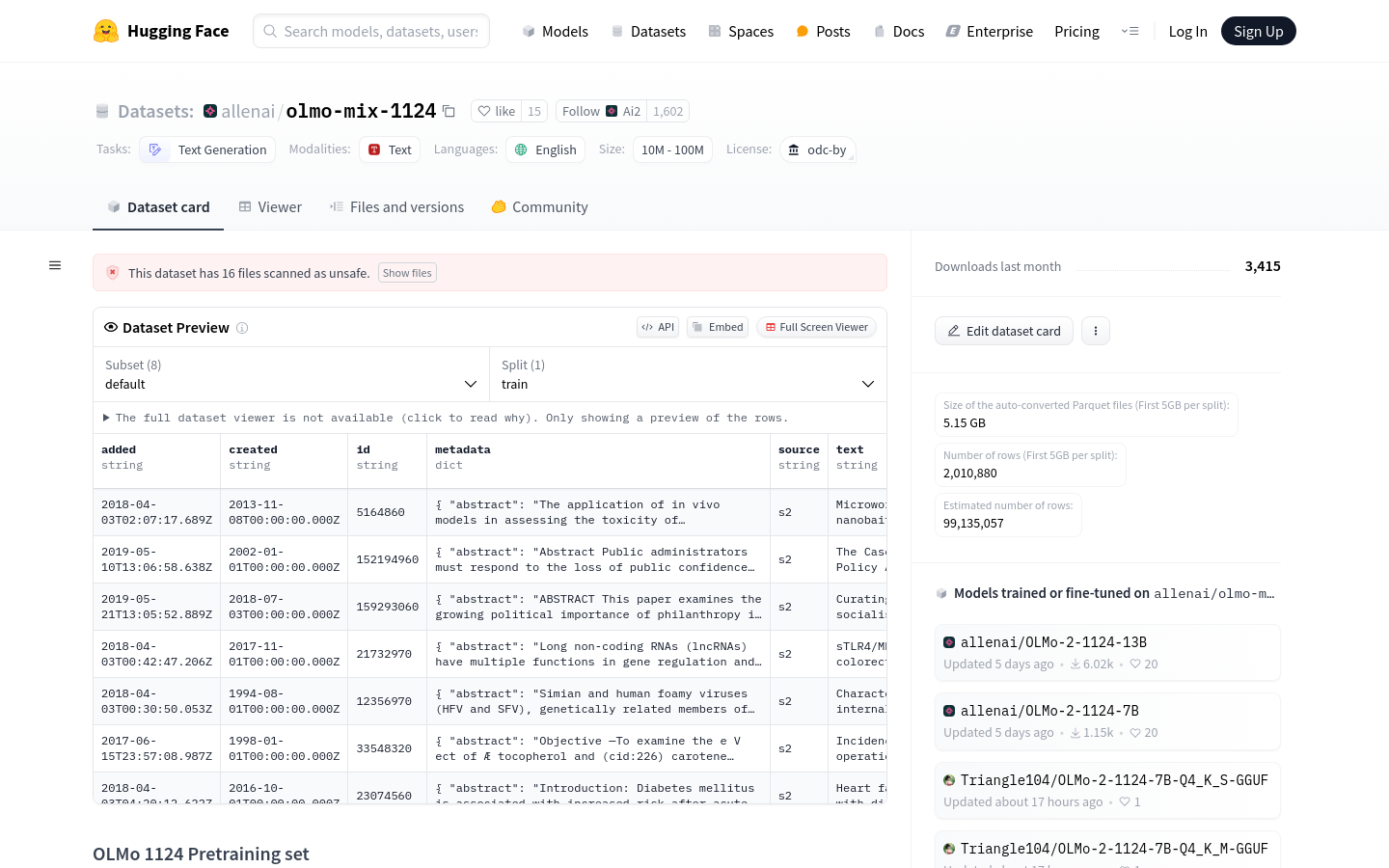Click the Sign Up button
The height and width of the screenshot is (868, 1389).
click(1258, 31)
